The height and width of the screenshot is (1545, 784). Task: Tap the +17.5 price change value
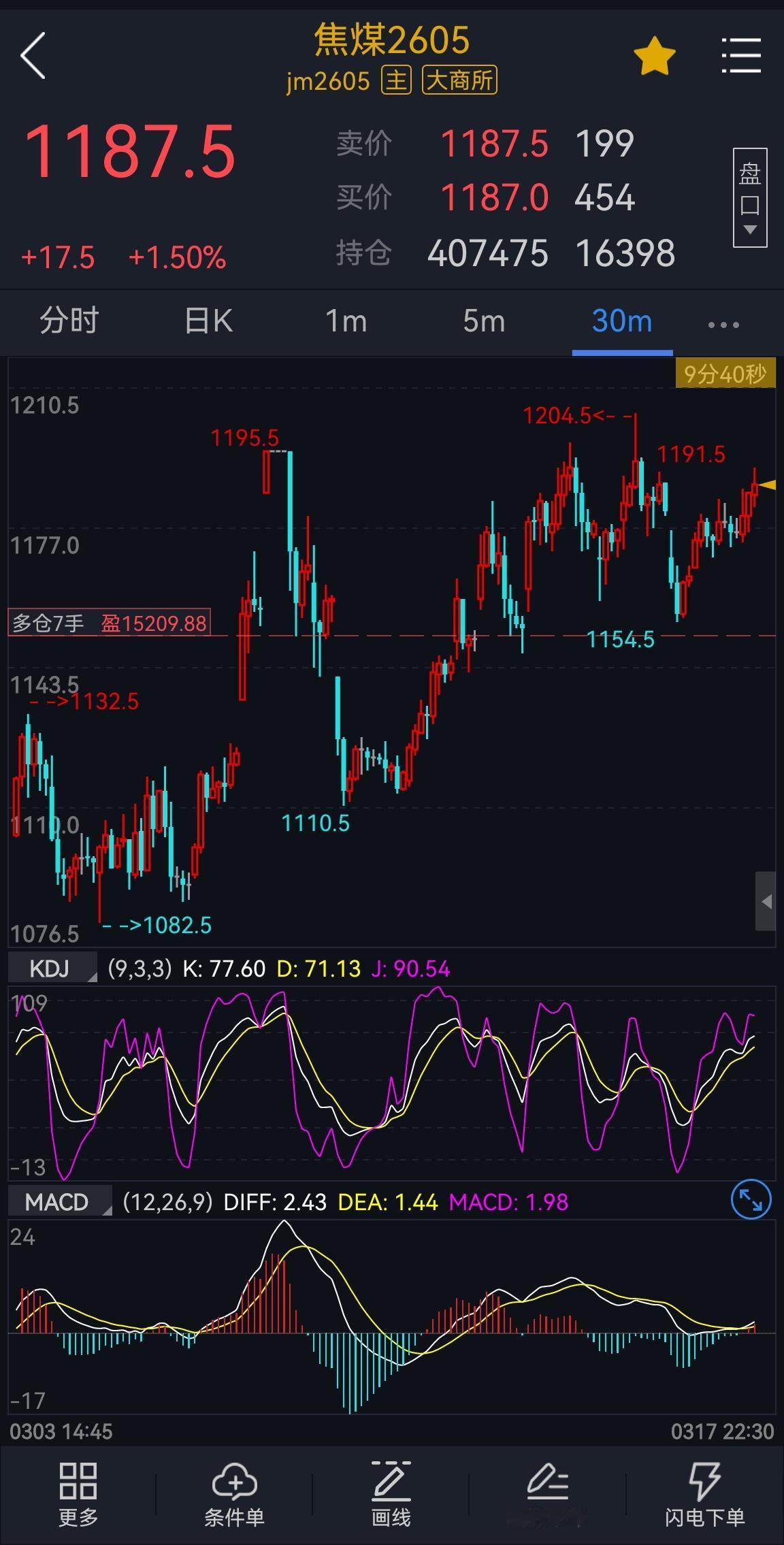[x=58, y=258]
